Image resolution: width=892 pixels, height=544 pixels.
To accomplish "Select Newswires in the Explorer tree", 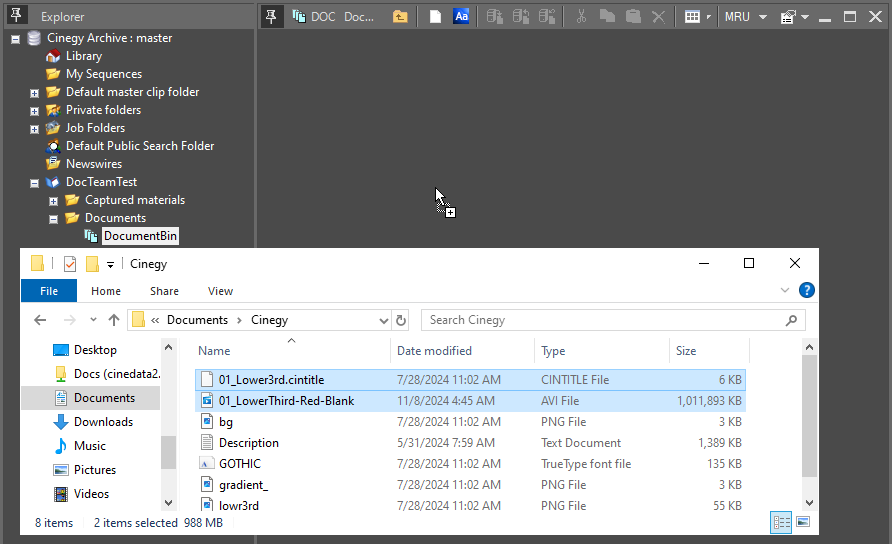I will pyautogui.click(x=93, y=164).
